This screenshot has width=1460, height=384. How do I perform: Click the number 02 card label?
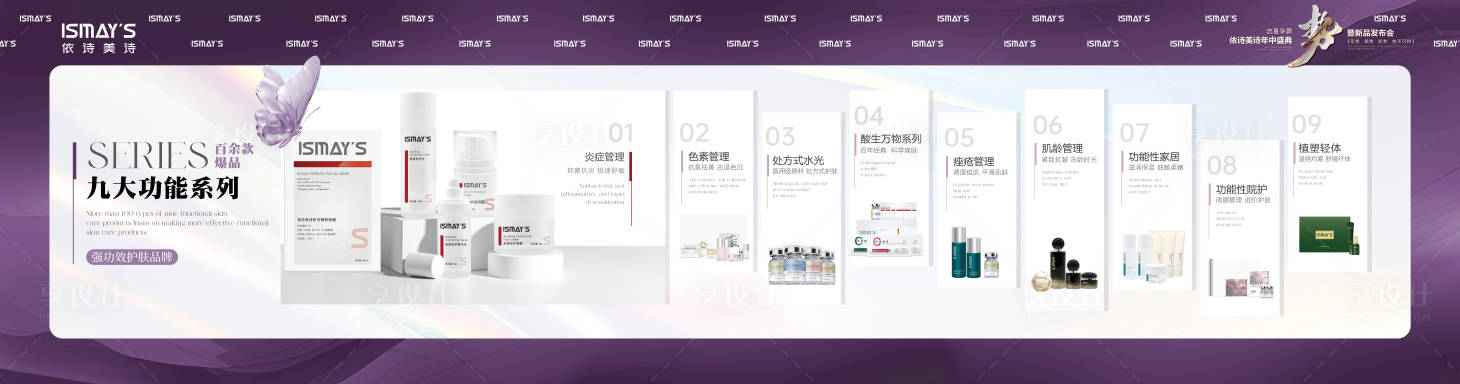[x=694, y=132]
